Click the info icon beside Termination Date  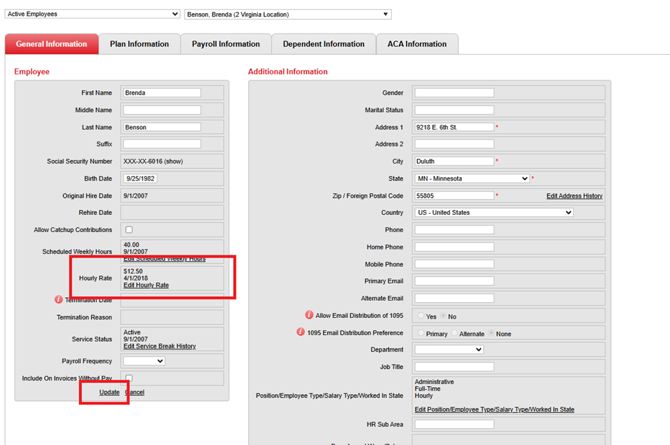(x=58, y=300)
